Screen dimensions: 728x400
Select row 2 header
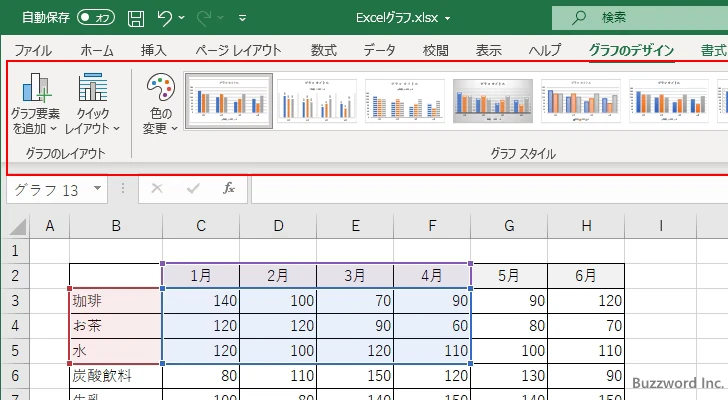[15, 276]
